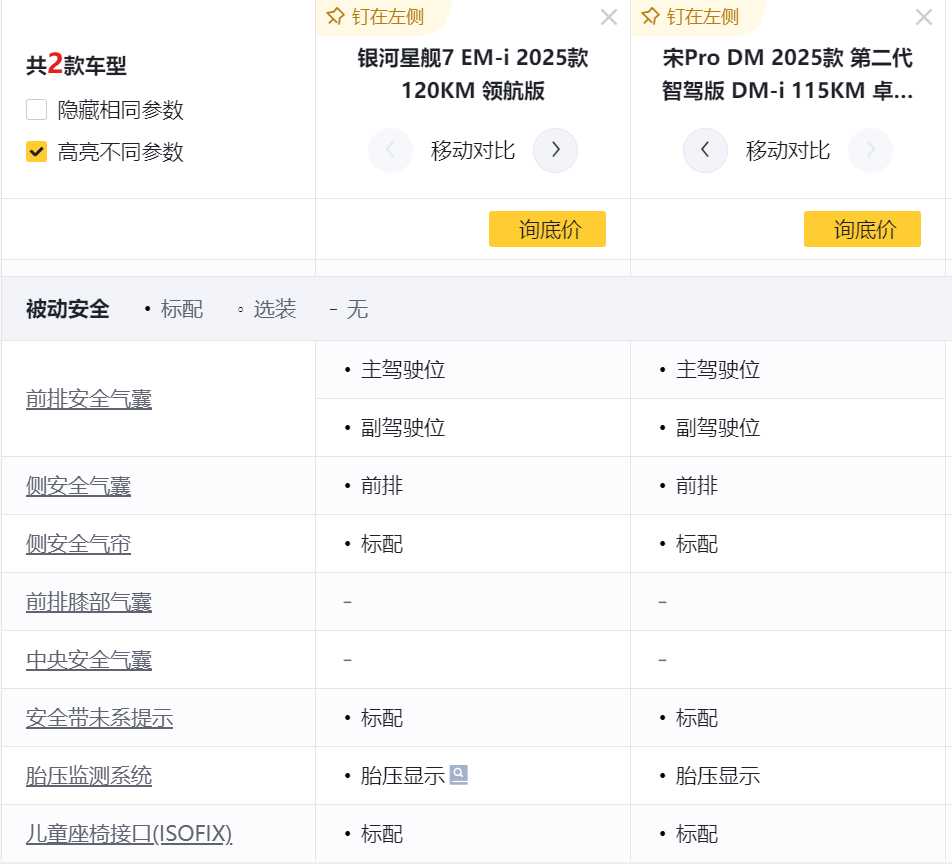Click 被动安全 section heading
This screenshot has height=865, width=952.
tap(67, 309)
